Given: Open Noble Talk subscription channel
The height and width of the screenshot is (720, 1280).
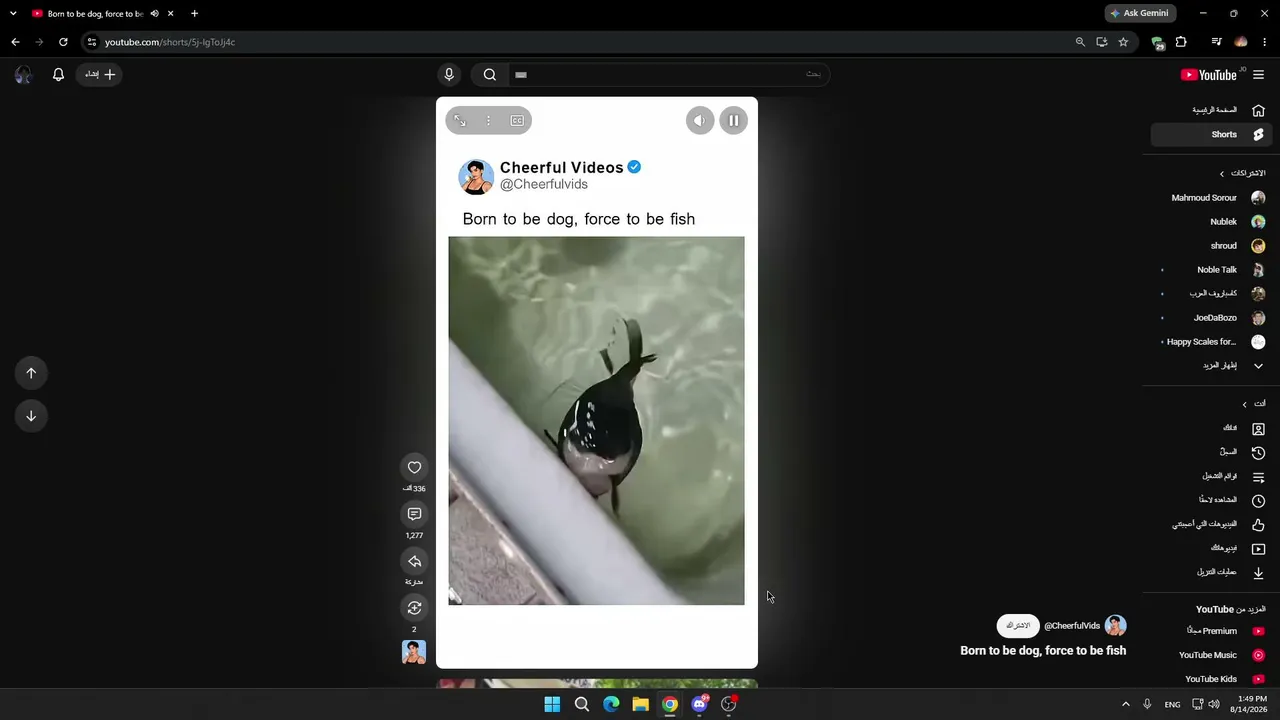Looking at the screenshot, I should click(x=1211, y=270).
